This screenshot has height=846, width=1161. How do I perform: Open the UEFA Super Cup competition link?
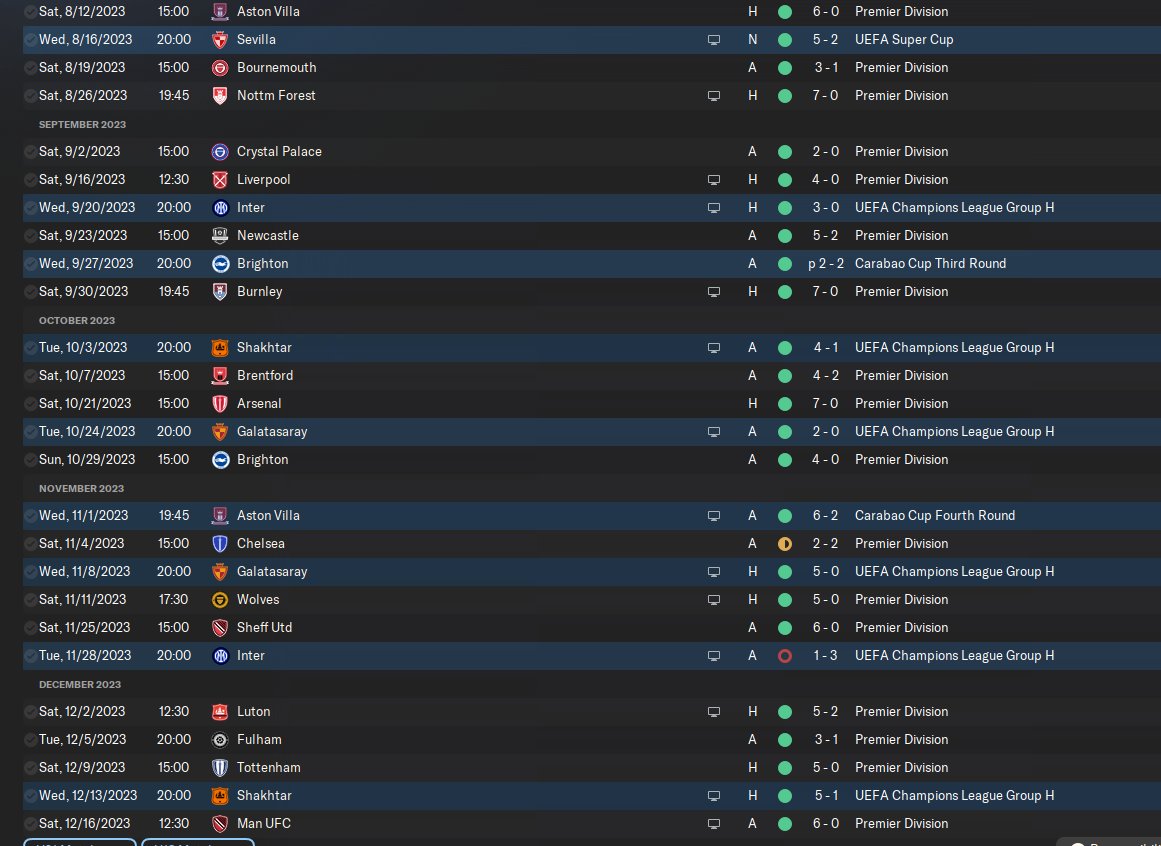(904, 39)
